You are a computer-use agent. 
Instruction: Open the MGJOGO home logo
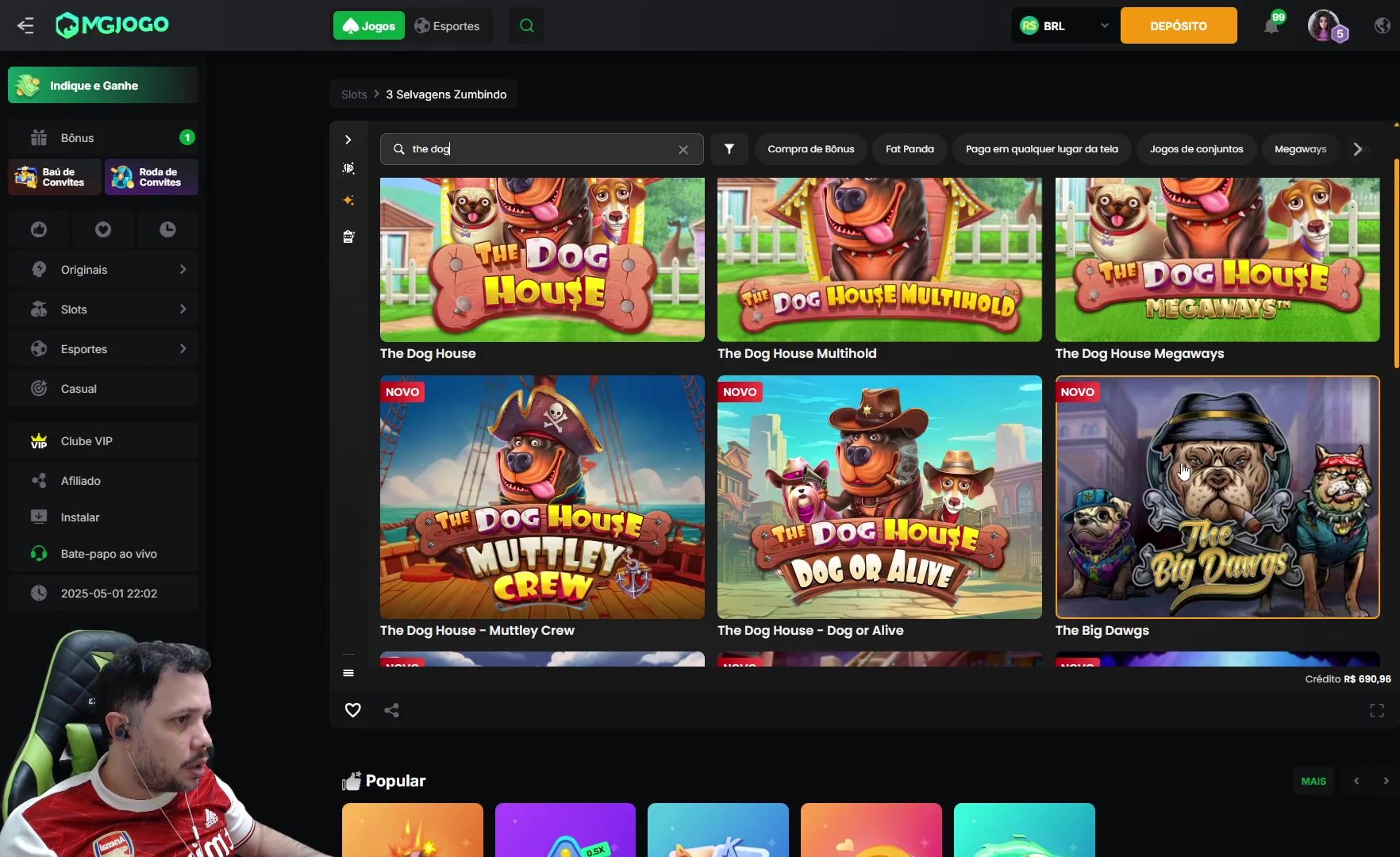click(112, 25)
